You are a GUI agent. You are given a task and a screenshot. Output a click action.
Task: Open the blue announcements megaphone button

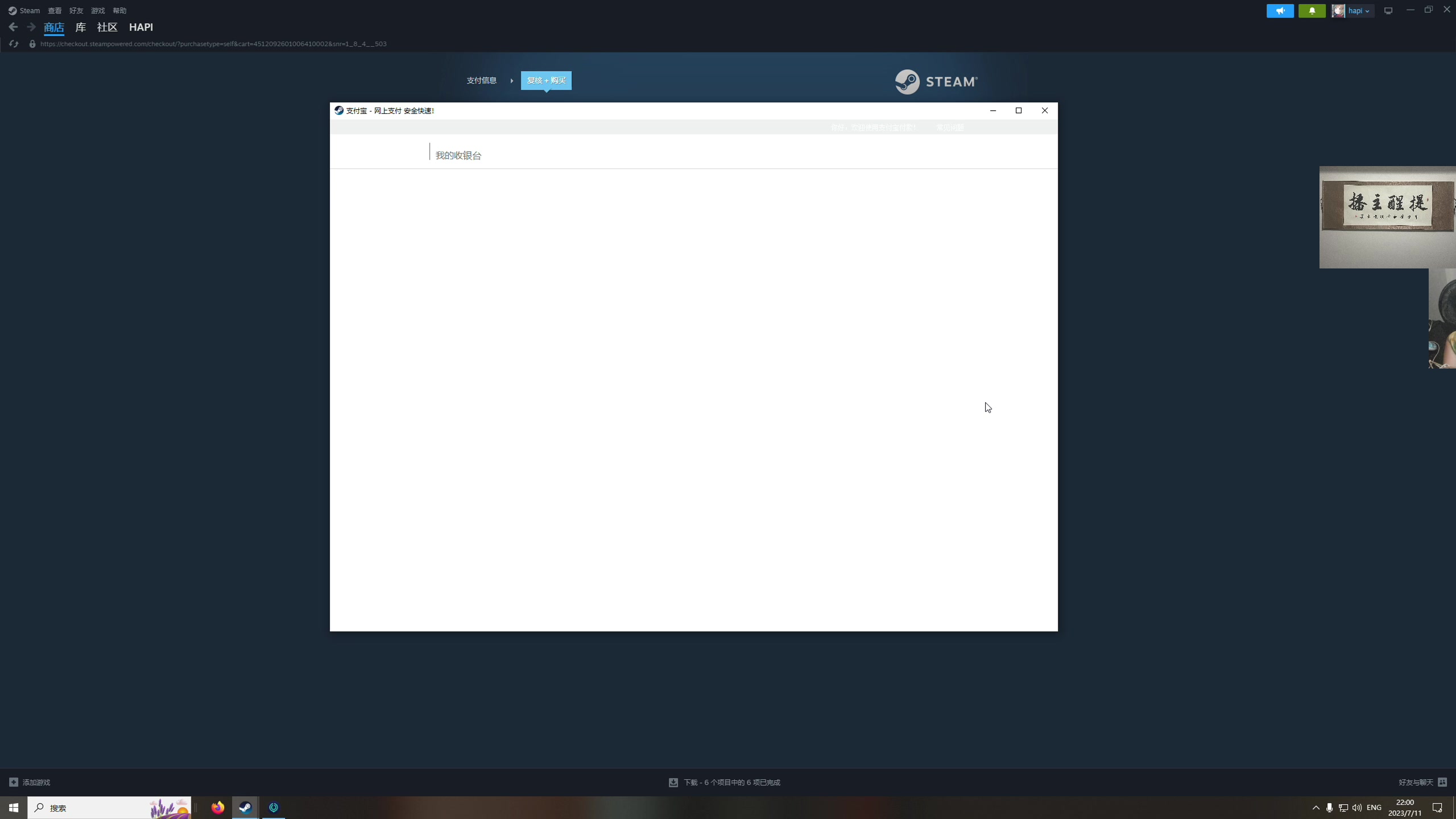pyautogui.click(x=1280, y=11)
